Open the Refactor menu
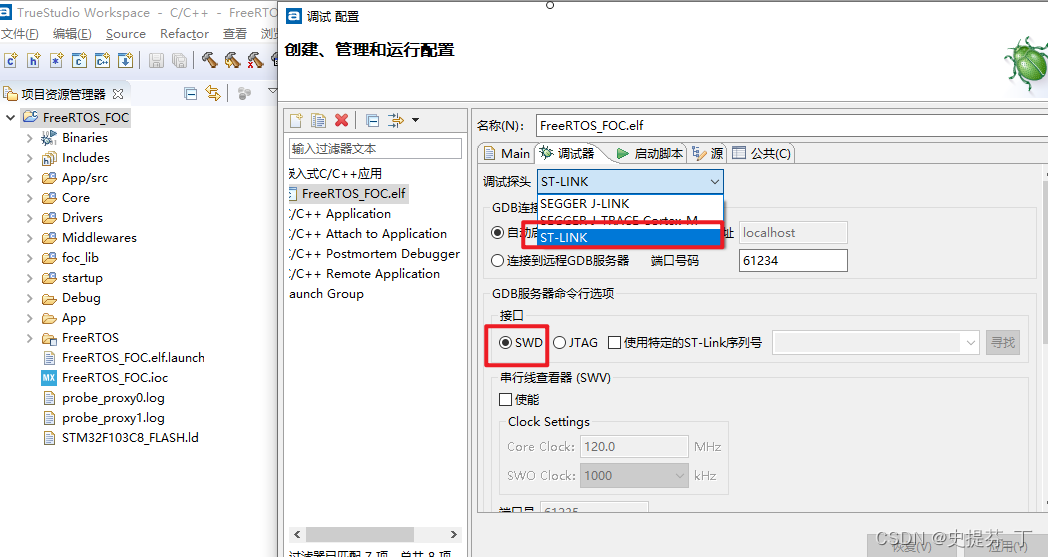1048x557 pixels. 184,33
